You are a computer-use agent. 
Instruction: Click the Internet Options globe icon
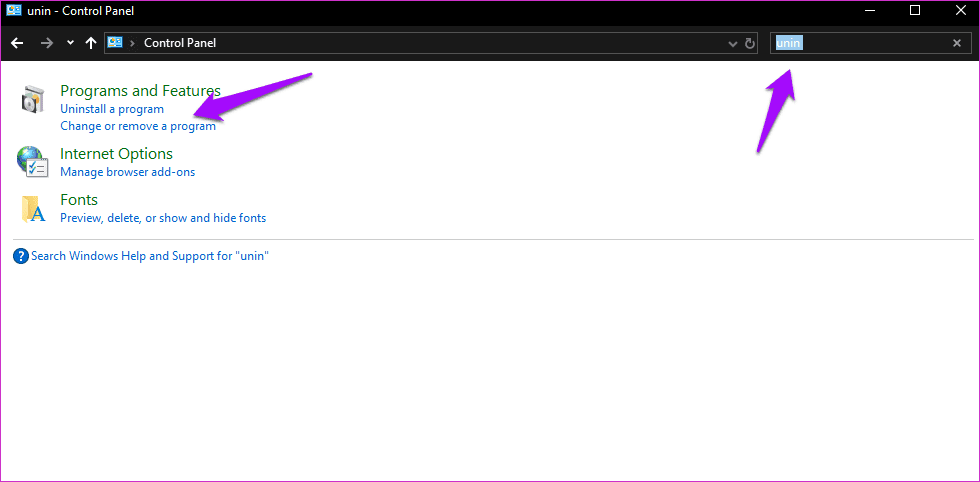point(32,162)
